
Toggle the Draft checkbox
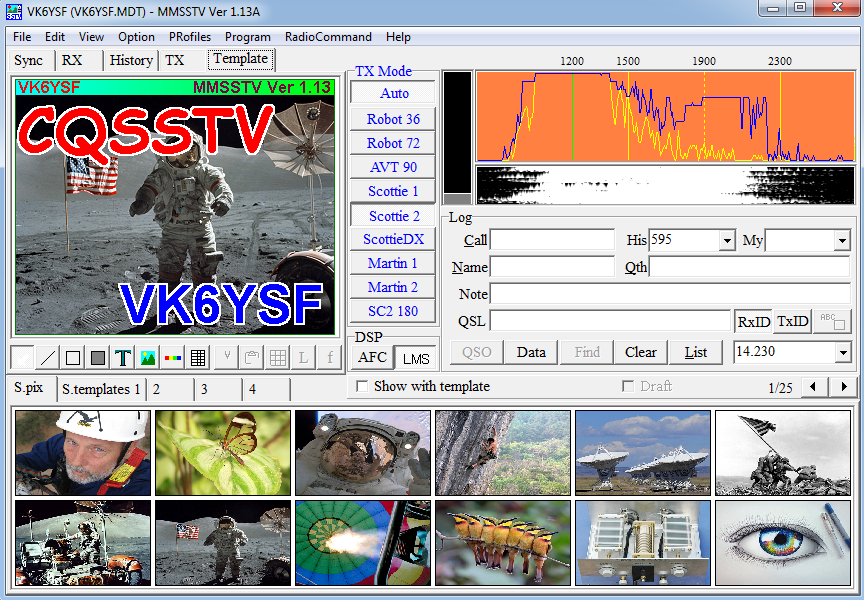click(x=628, y=386)
